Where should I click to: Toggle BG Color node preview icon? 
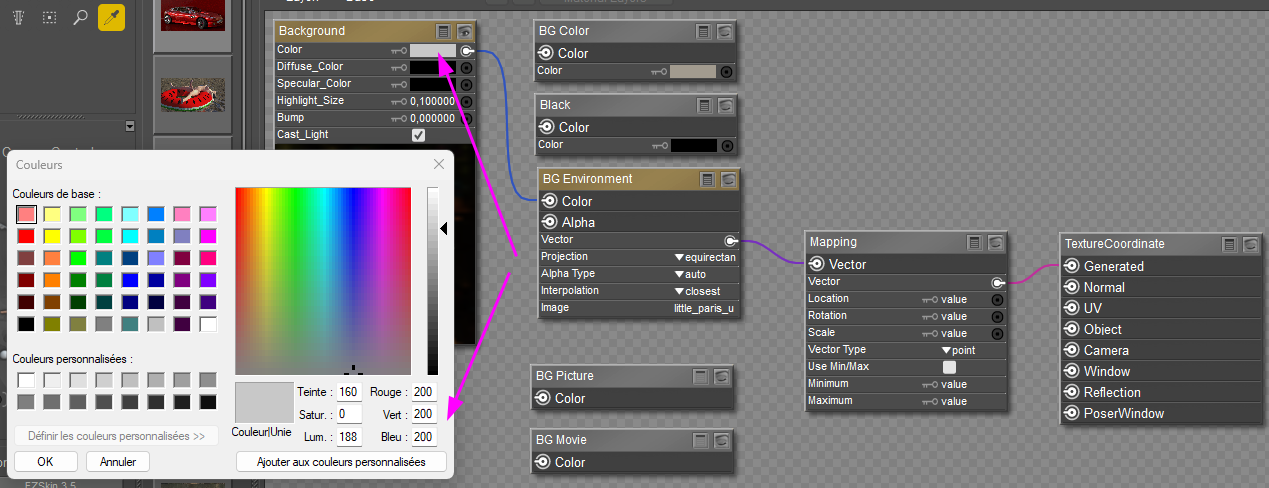point(725,31)
